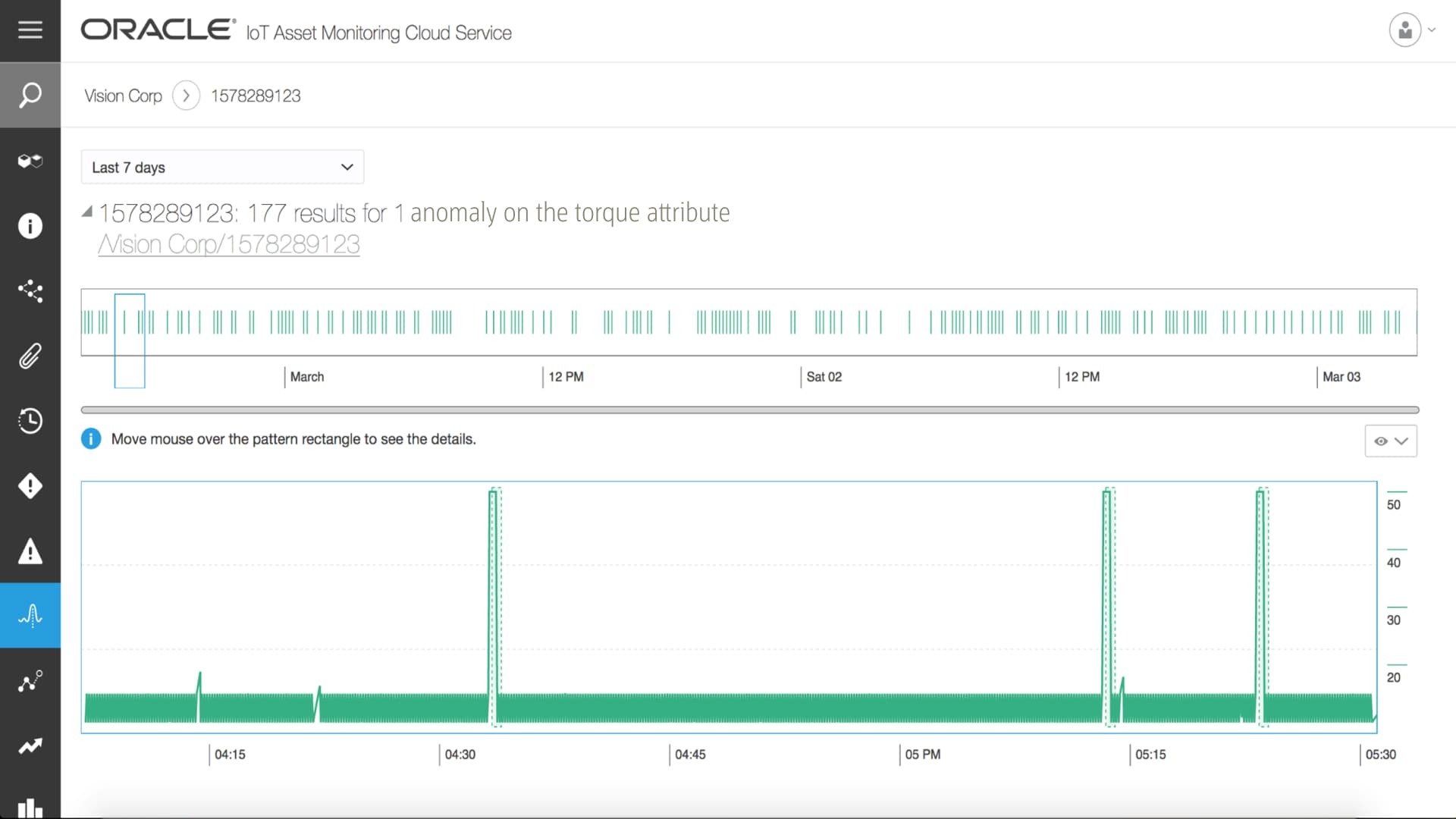Click the user avatar button
Screen dimensions: 1456x819
click(x=1404, y=30)
